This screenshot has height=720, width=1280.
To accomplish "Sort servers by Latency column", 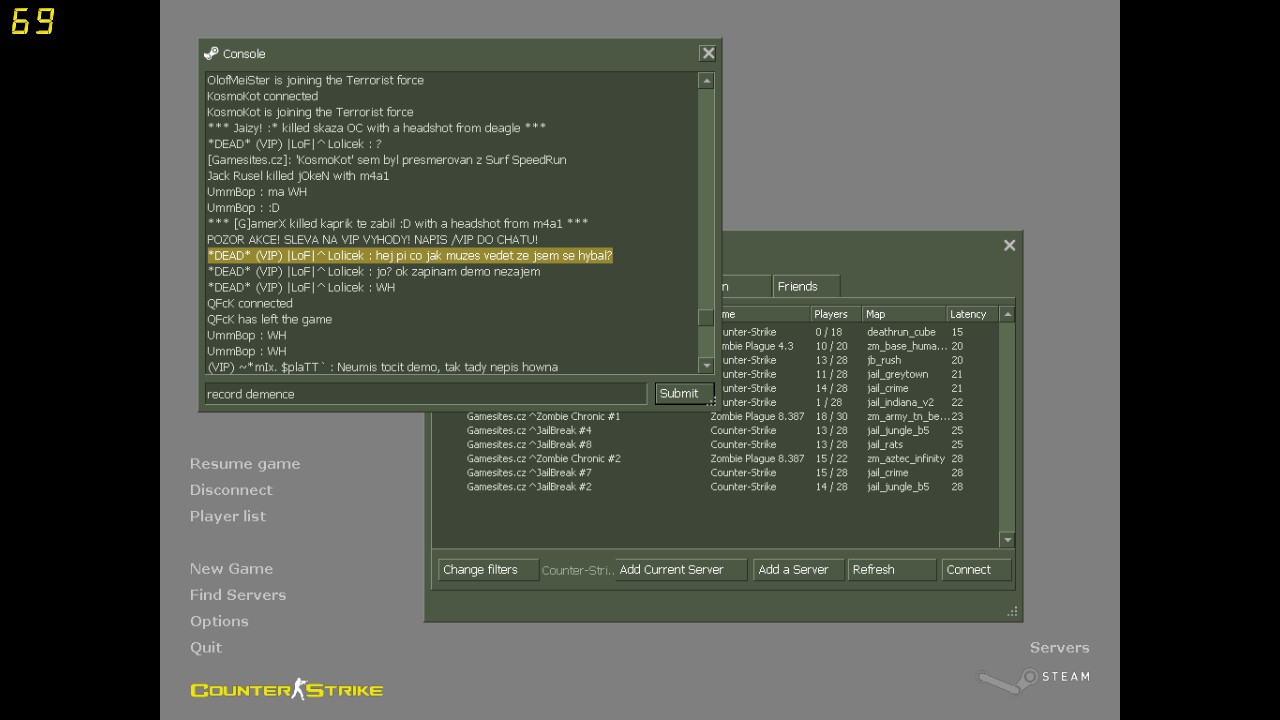I will coord(972,314).
